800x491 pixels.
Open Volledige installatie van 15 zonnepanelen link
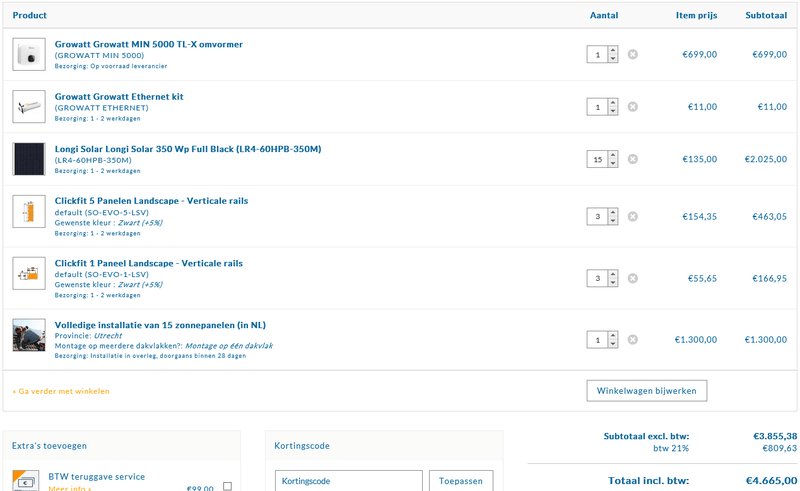pyautogui.click(x=160, y=325)
